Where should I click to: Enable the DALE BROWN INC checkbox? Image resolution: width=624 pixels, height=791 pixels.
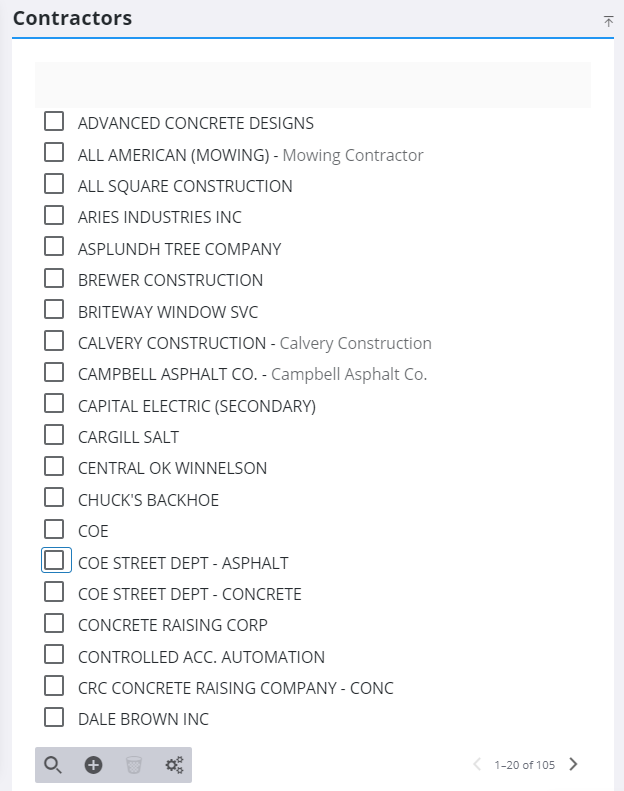pos(54,718)
